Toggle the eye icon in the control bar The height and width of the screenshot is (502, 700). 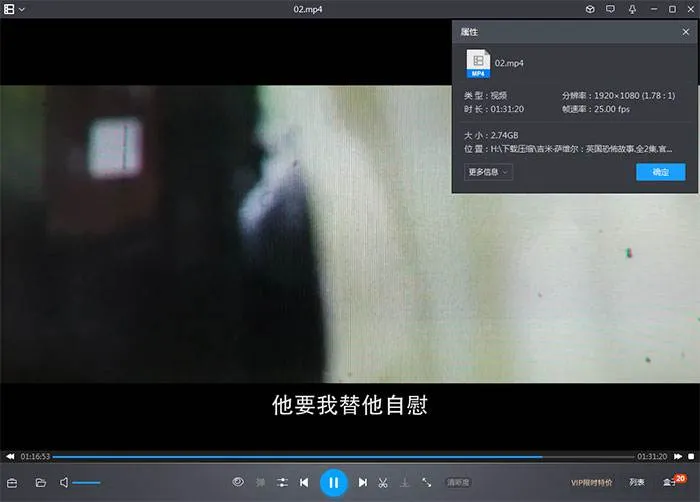coord(238,482)
